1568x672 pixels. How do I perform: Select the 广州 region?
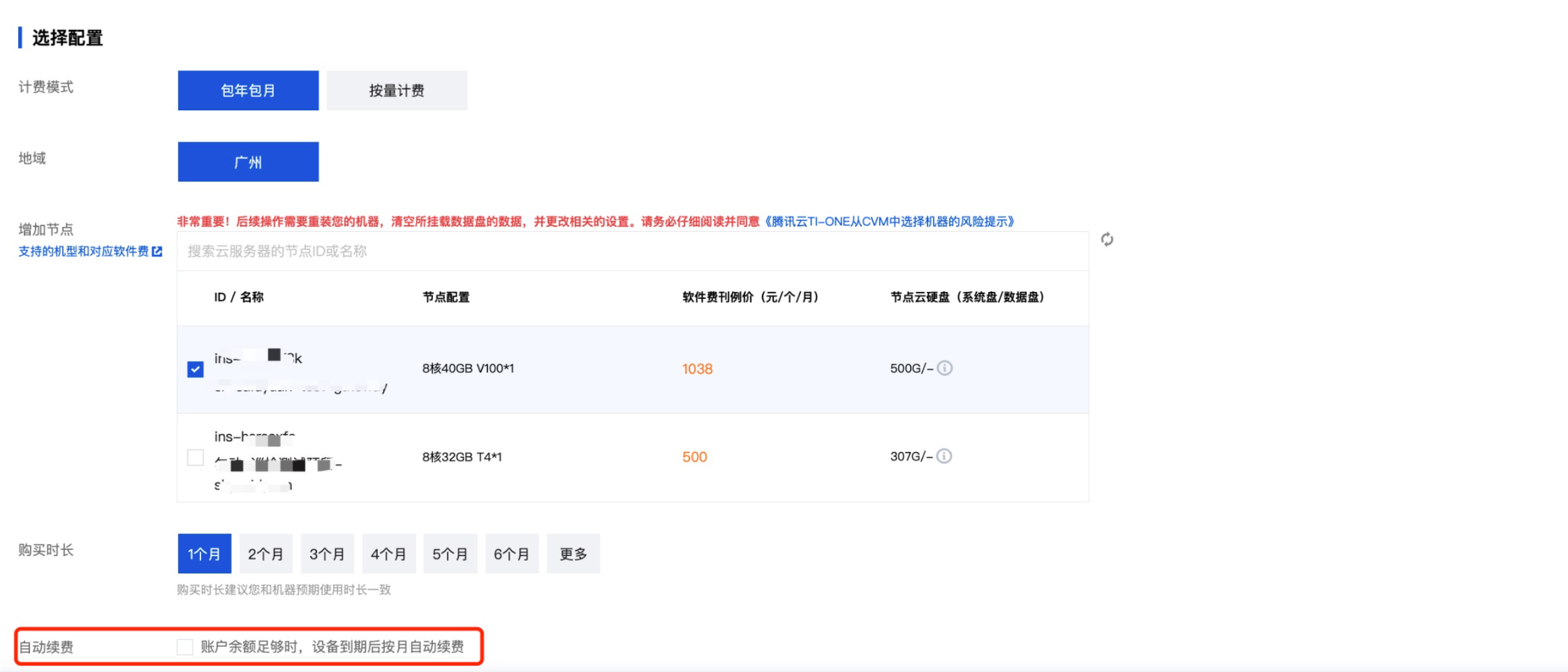click(248, 162)
